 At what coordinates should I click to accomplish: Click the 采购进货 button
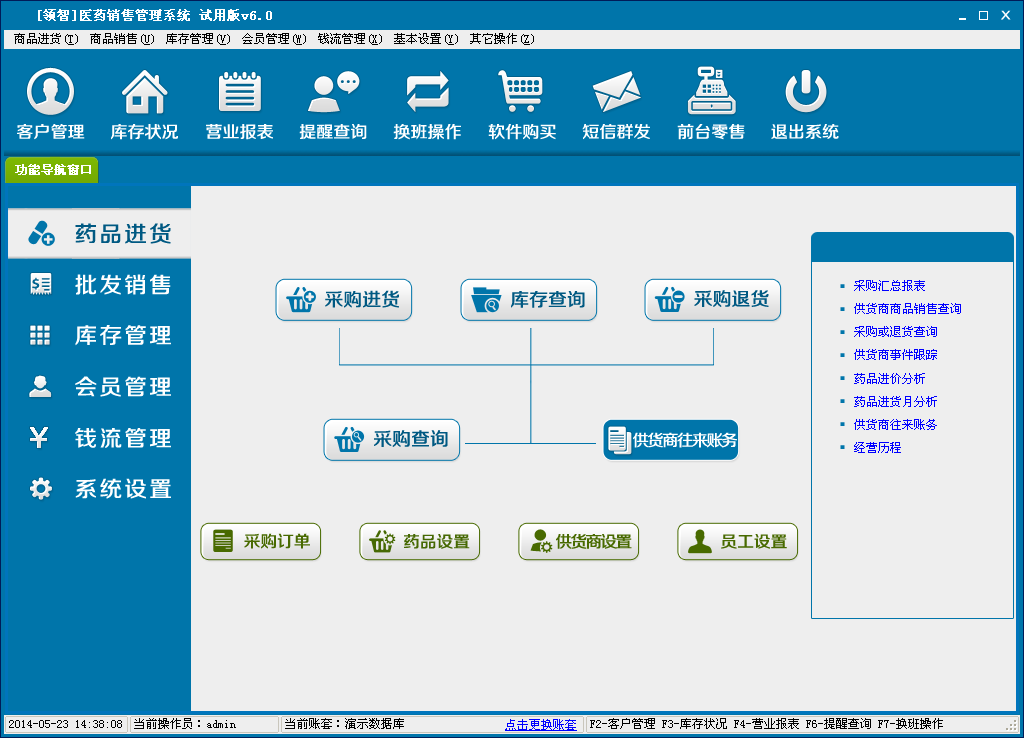point(344,300)
